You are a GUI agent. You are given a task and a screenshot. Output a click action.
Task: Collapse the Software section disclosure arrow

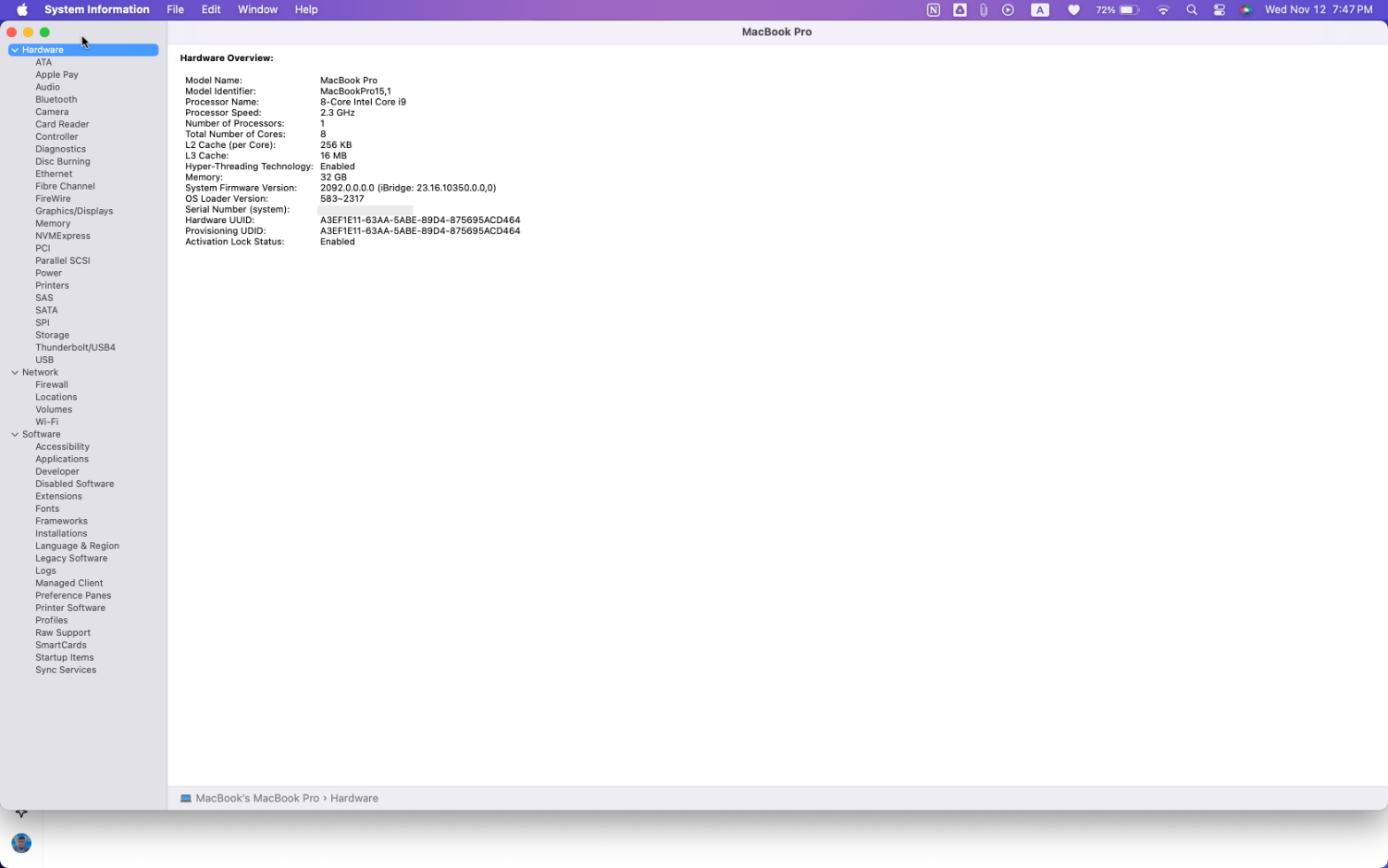15,435
